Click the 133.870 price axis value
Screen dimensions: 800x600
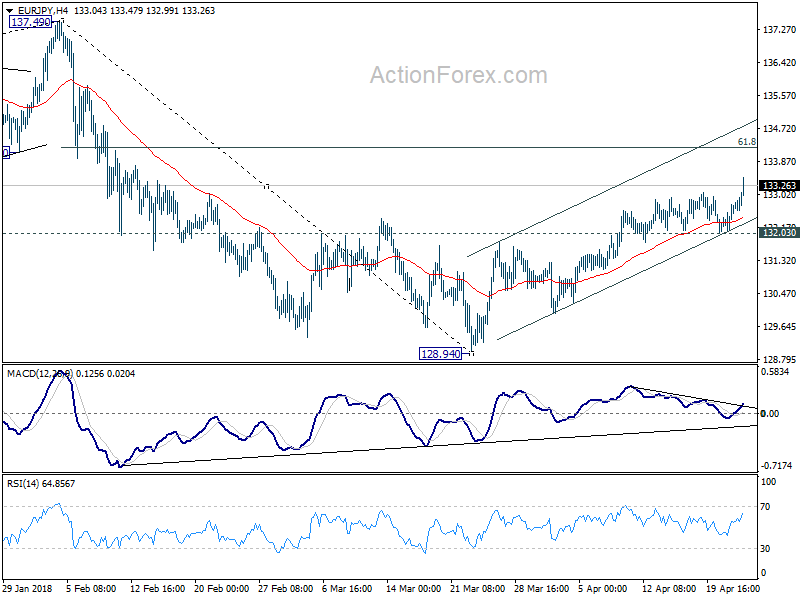pyautogui.click(x=779, y=162)
